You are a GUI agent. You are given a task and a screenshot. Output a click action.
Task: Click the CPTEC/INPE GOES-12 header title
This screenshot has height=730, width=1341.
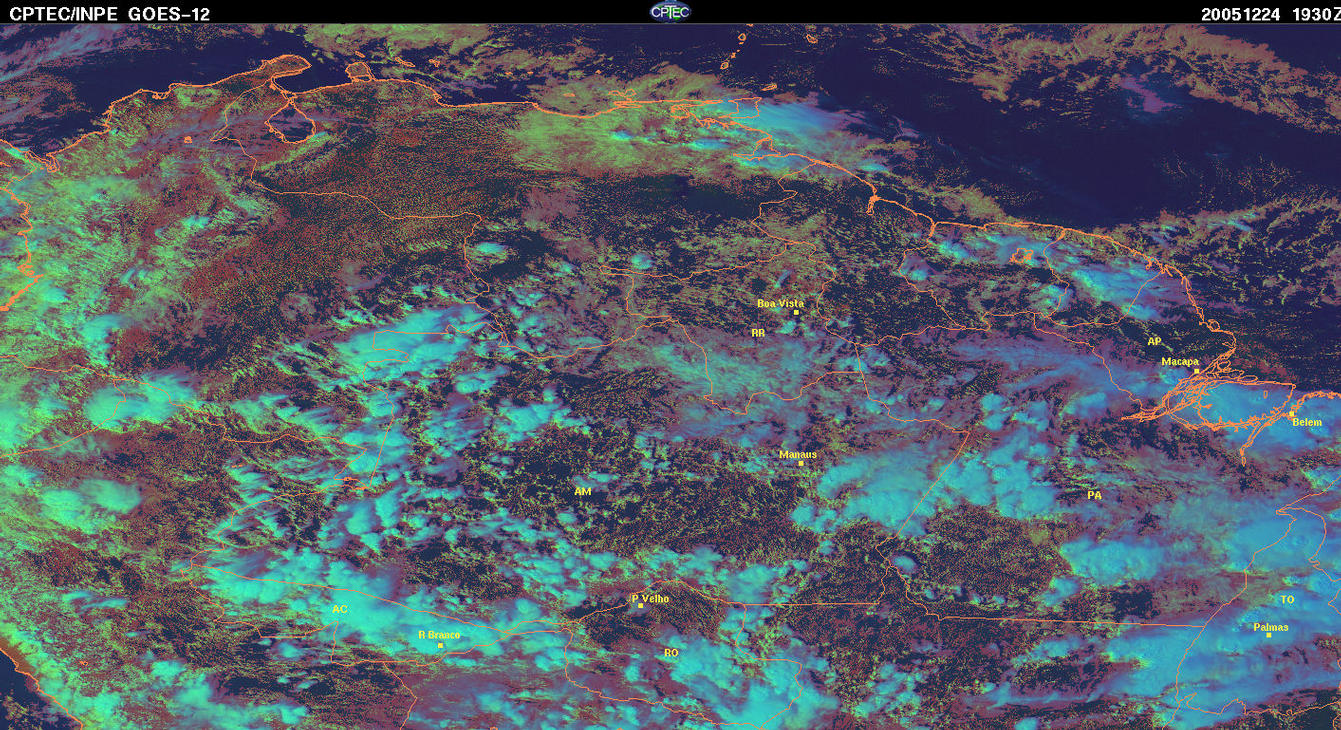(109, 13)
